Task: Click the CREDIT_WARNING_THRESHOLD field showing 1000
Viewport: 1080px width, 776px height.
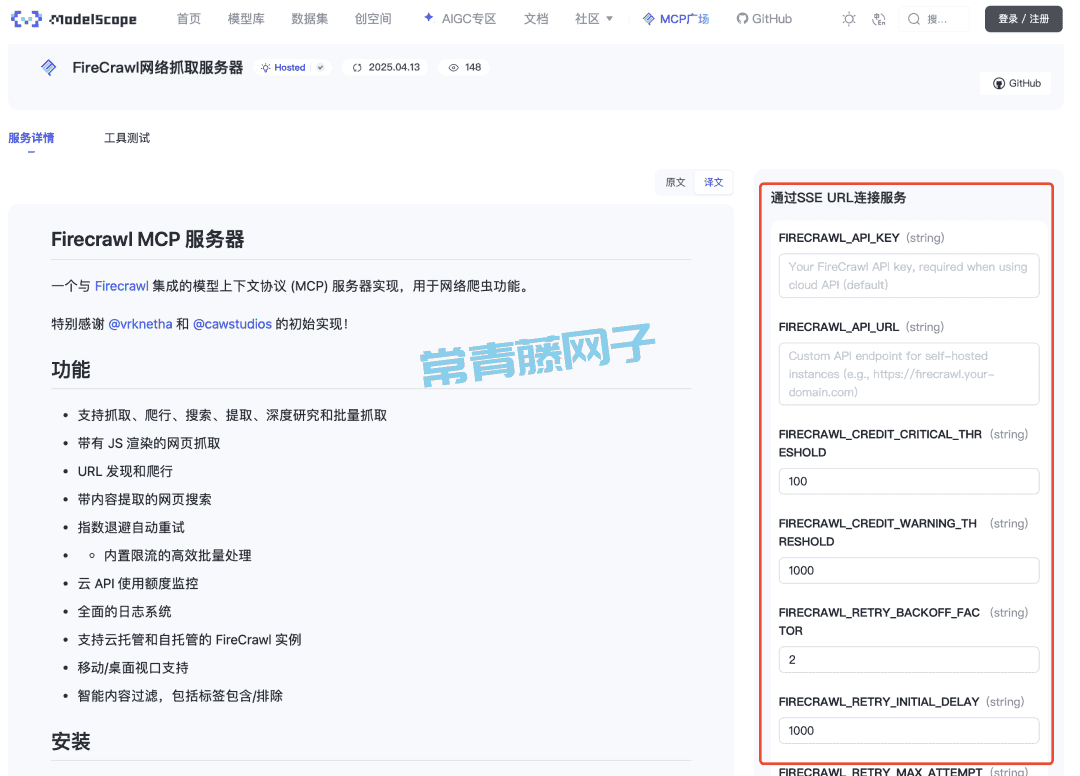Action: click(x=908, y=570)
